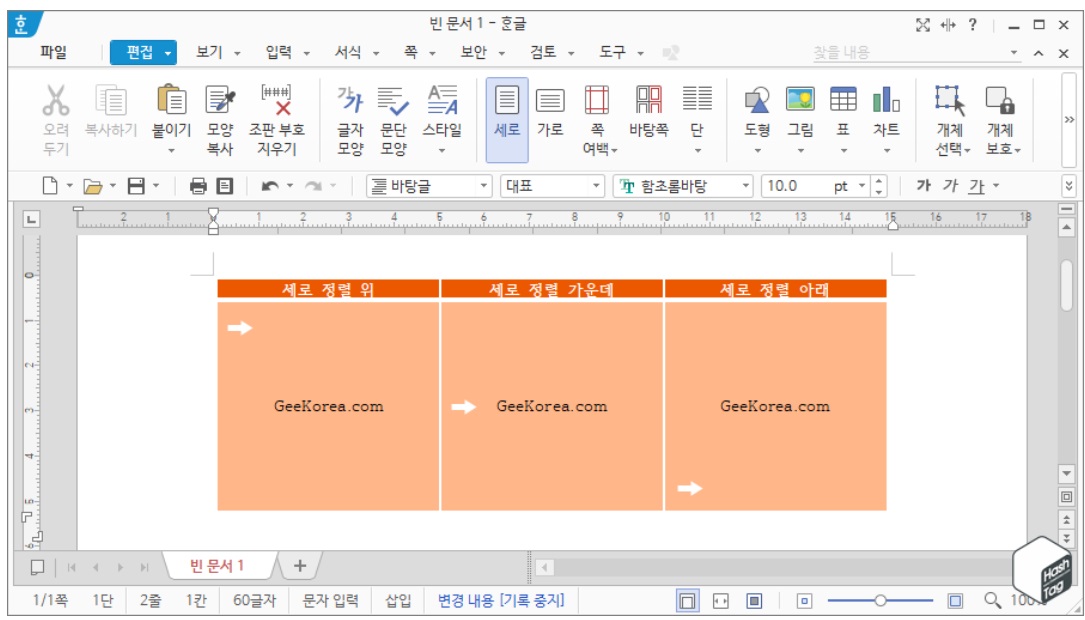This screenshot has width=1085, height=620.
Task: Click the Print icon
Action: [198, 185]
